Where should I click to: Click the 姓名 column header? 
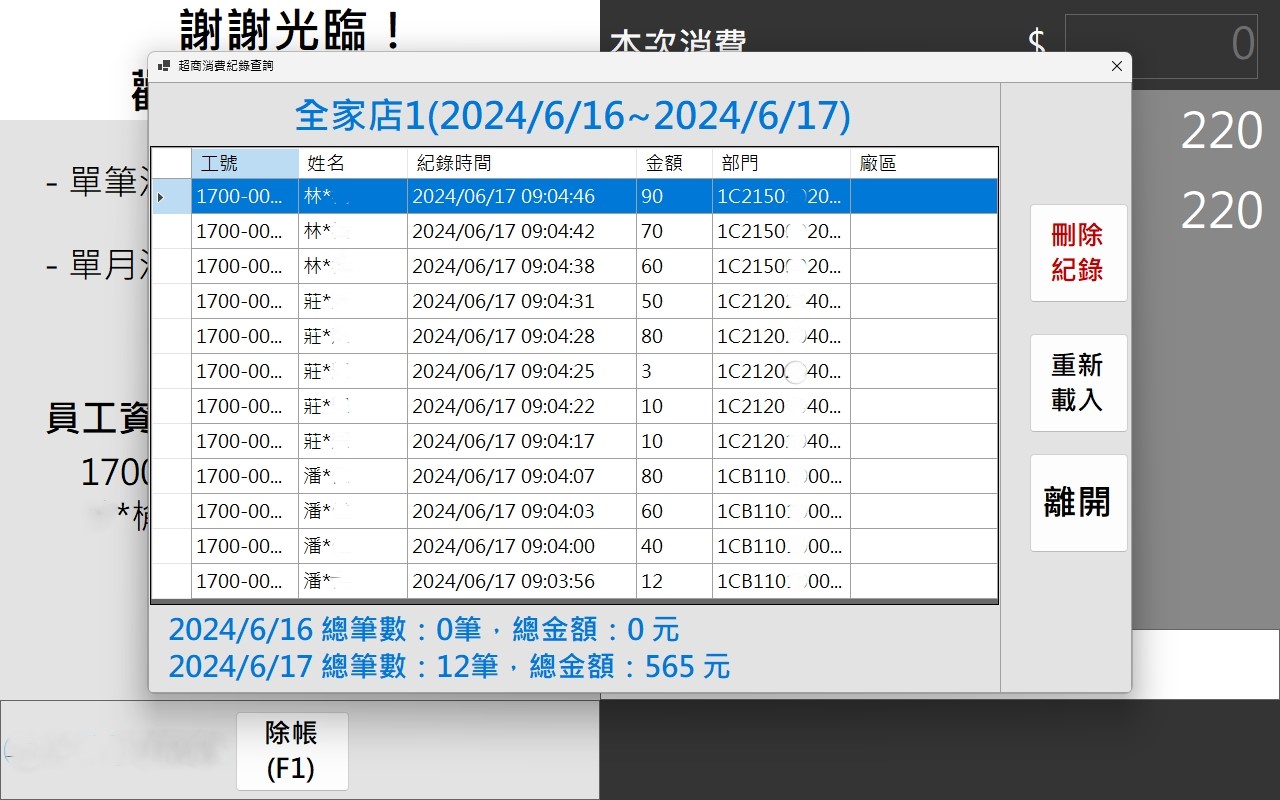coord(352,163)
